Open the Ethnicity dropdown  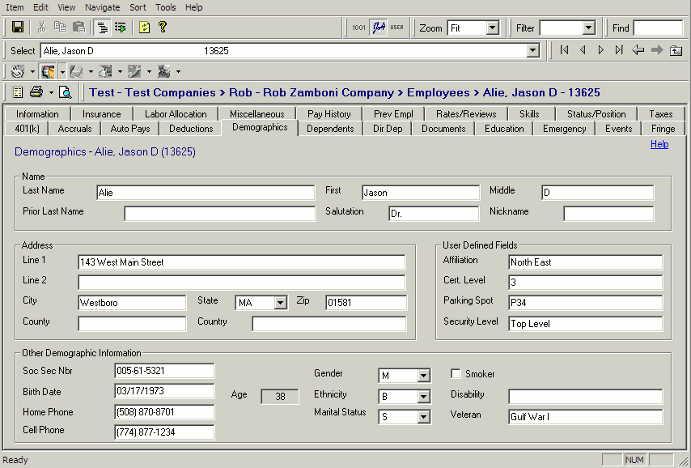pos(423,396)
